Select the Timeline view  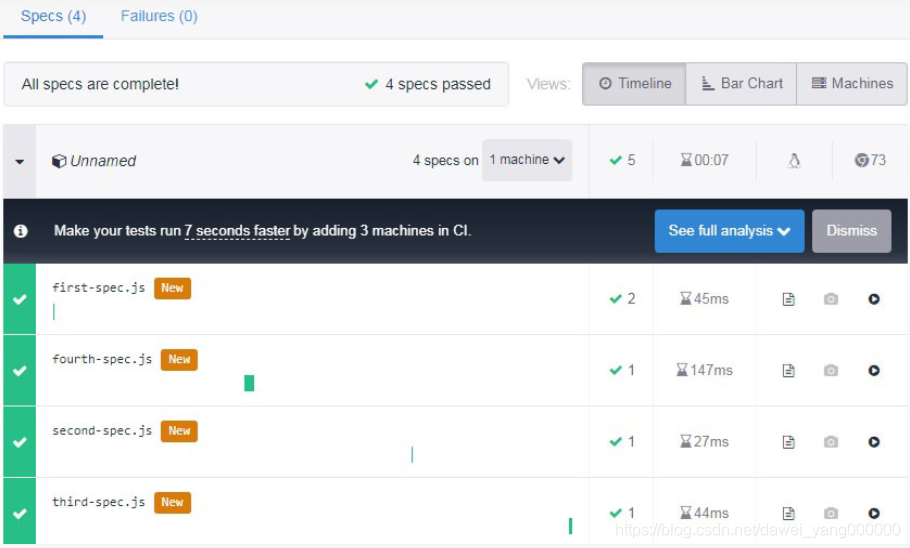[x=634, y=84]
